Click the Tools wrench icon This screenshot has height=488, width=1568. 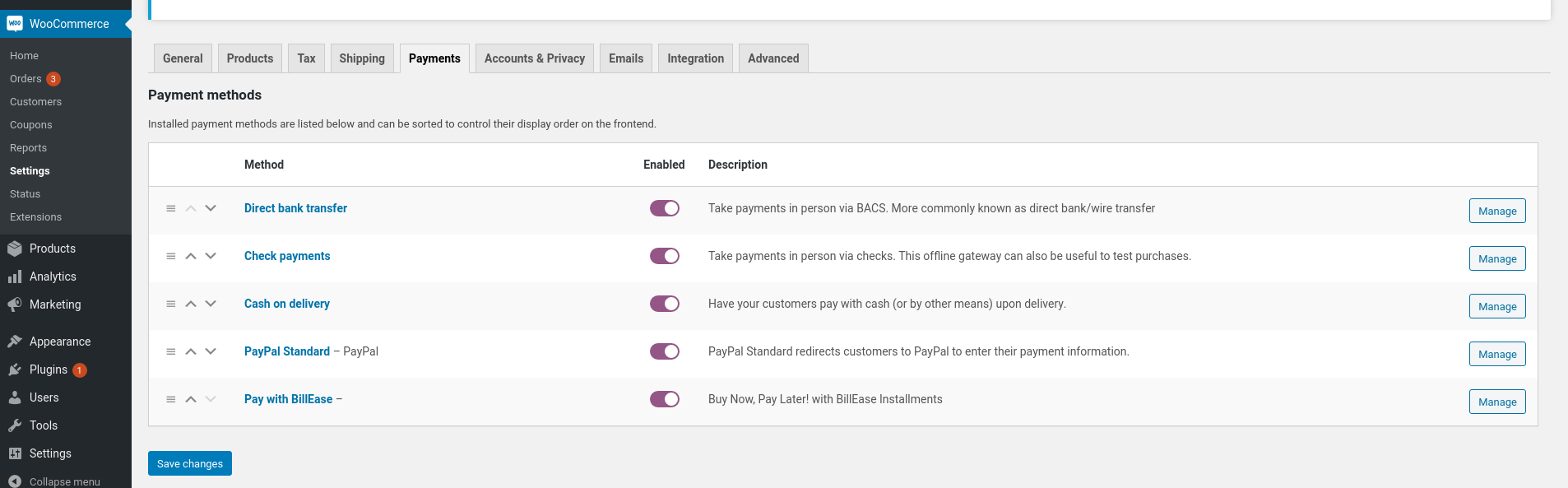point(15,425)
